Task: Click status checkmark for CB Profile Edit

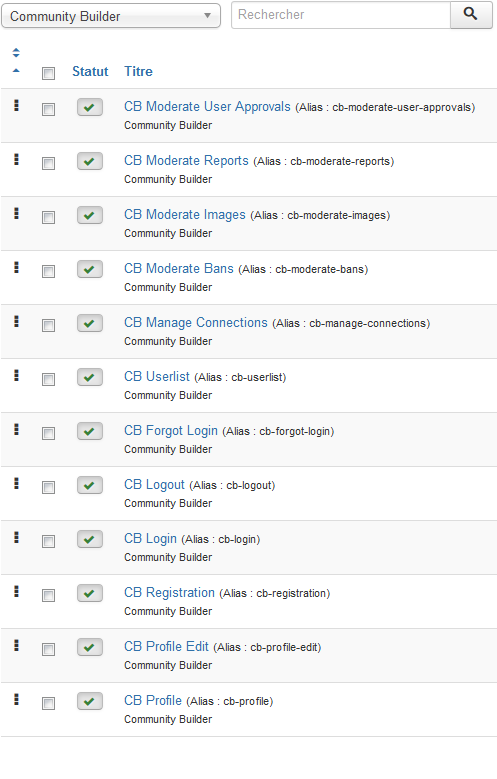Action: coord(89,648)
